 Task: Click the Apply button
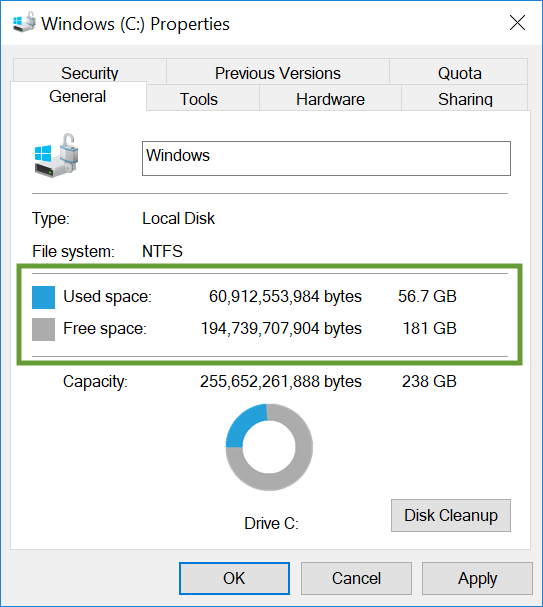click(x=477, y=578)
